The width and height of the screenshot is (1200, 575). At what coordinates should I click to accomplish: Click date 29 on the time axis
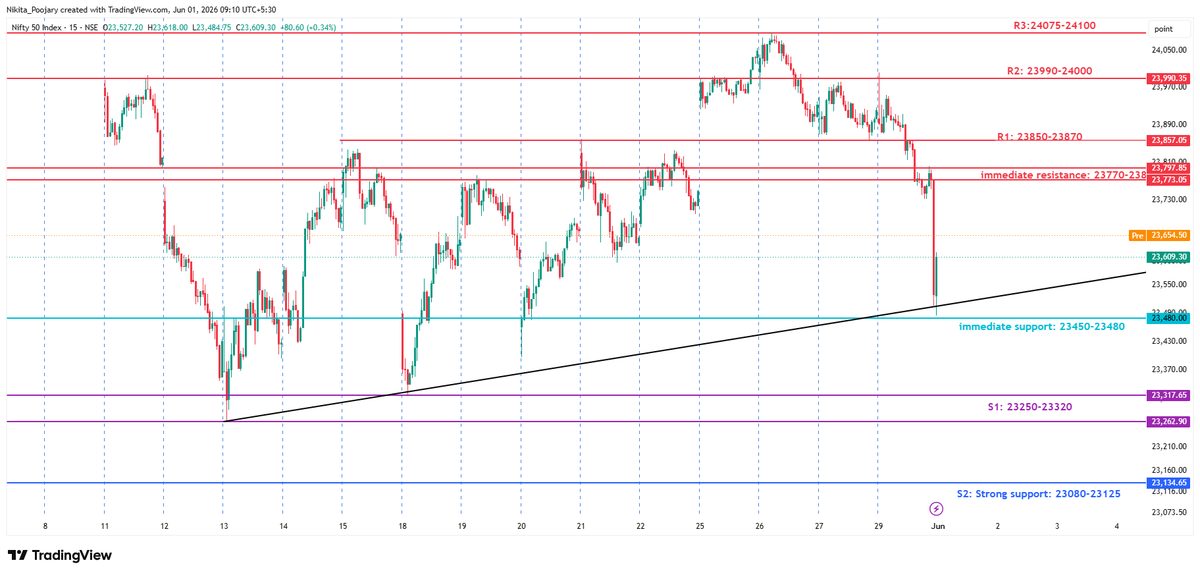(x=878, y=525)
